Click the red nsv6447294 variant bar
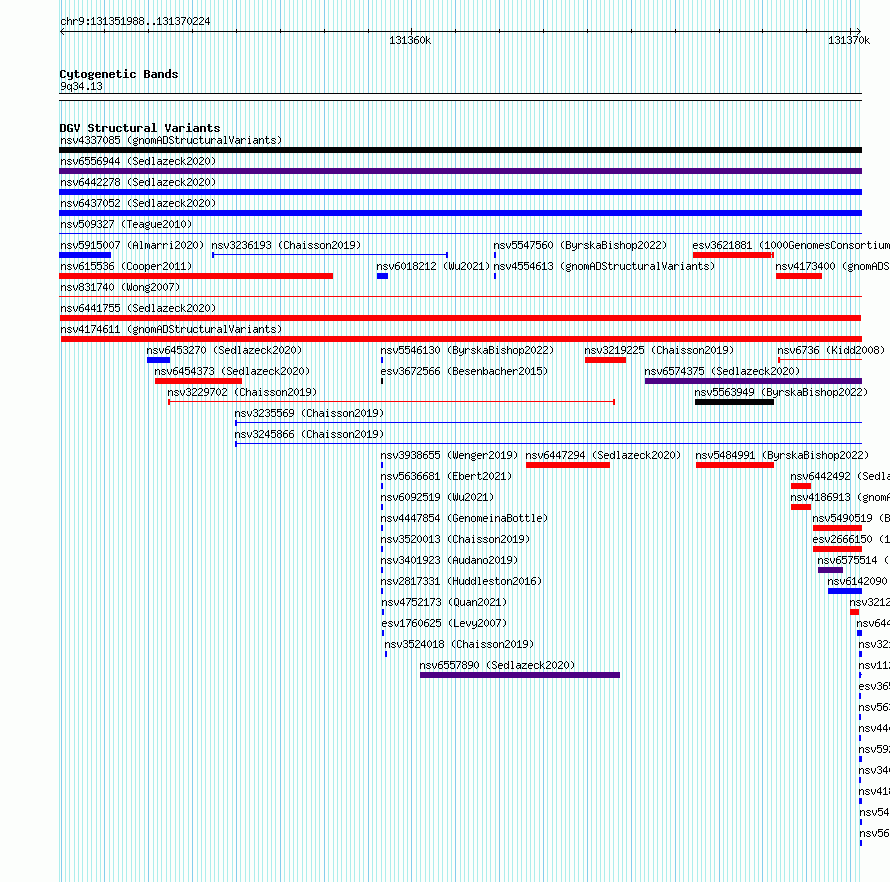This screenshot has height=882, width=890. click(x=568, y=465)
